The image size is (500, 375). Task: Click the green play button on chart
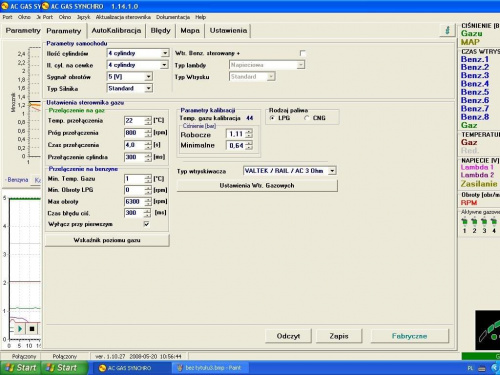coord(20,329)
